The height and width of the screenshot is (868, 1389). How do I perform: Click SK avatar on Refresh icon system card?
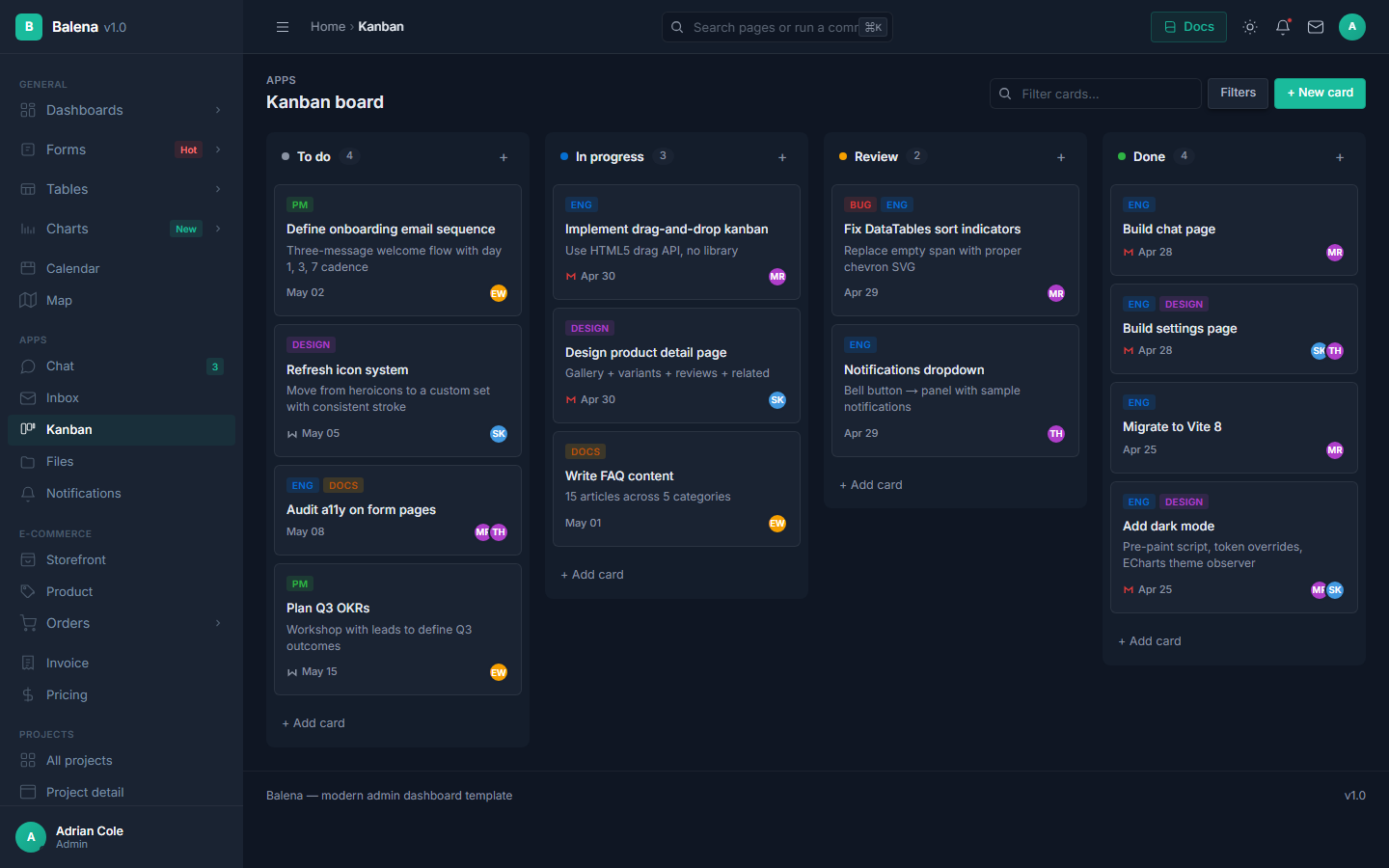point(499,434)
